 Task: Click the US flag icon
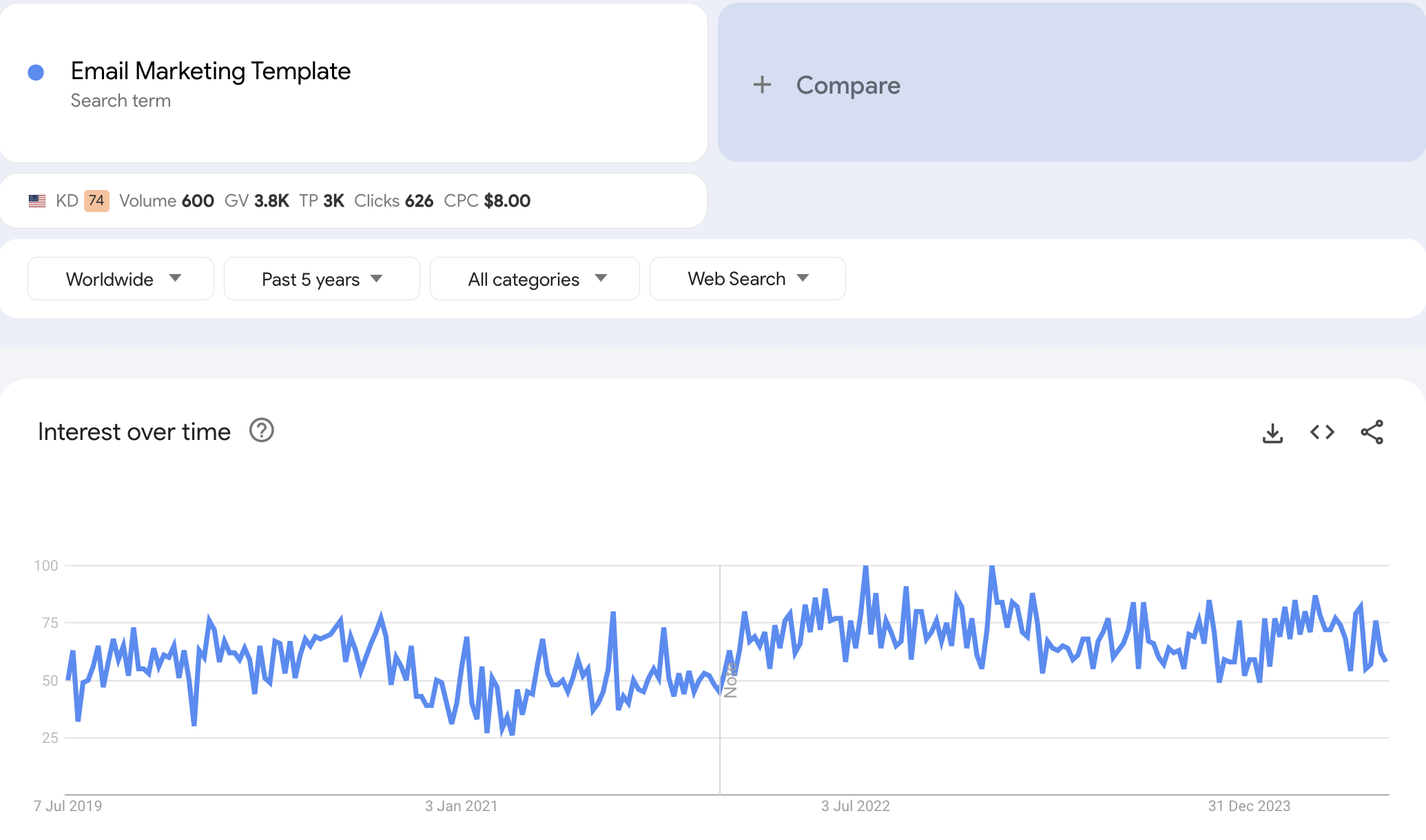(37, 201)
